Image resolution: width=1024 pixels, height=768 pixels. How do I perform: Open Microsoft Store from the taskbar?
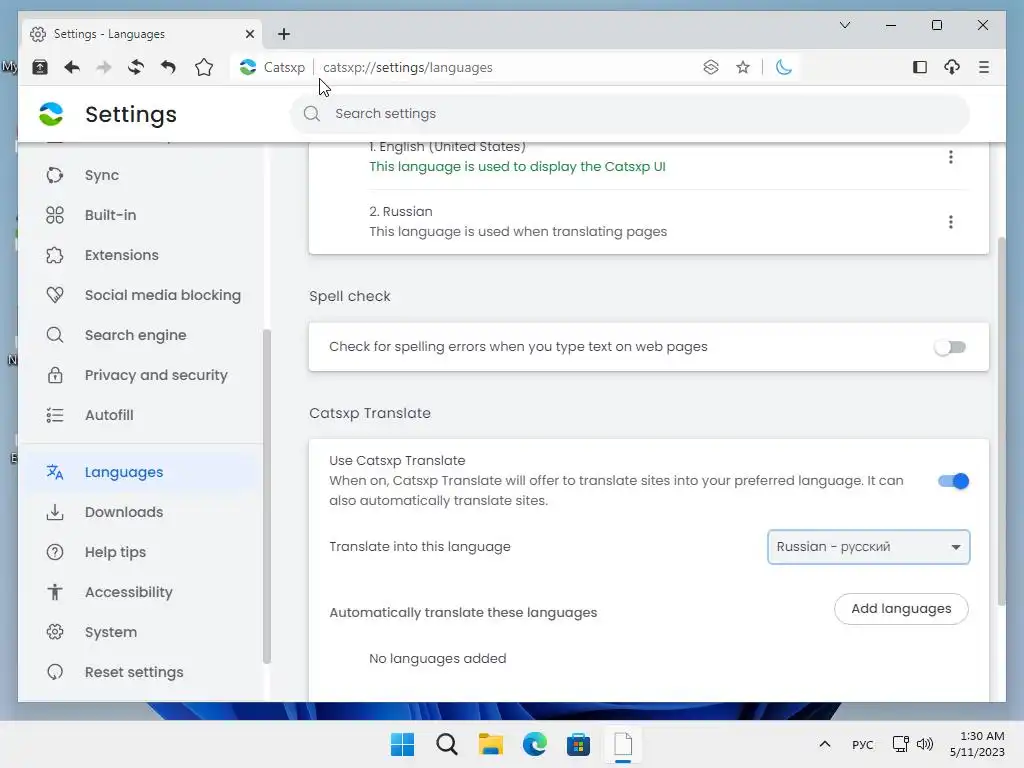click(578, 744)
